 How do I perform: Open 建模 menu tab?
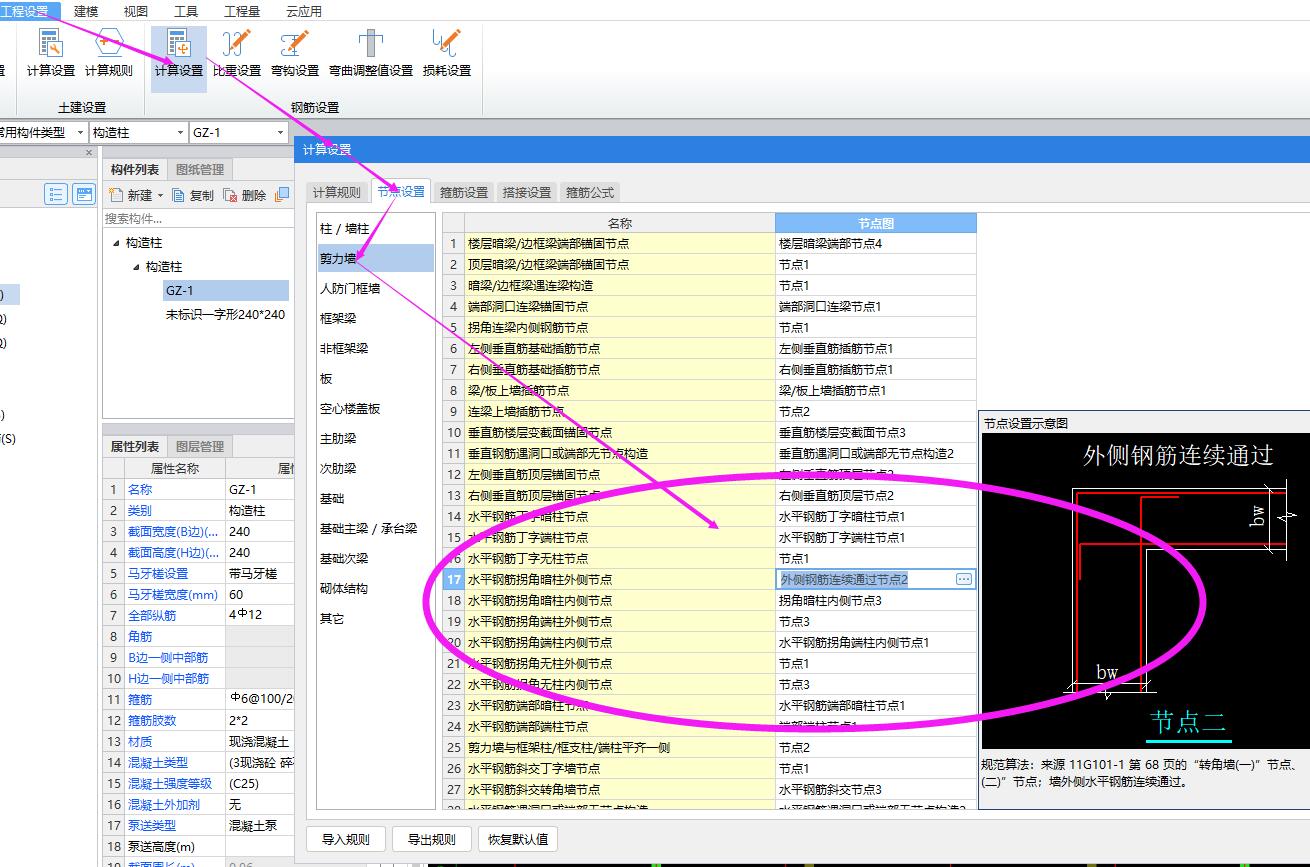click(x=86, y=11)
